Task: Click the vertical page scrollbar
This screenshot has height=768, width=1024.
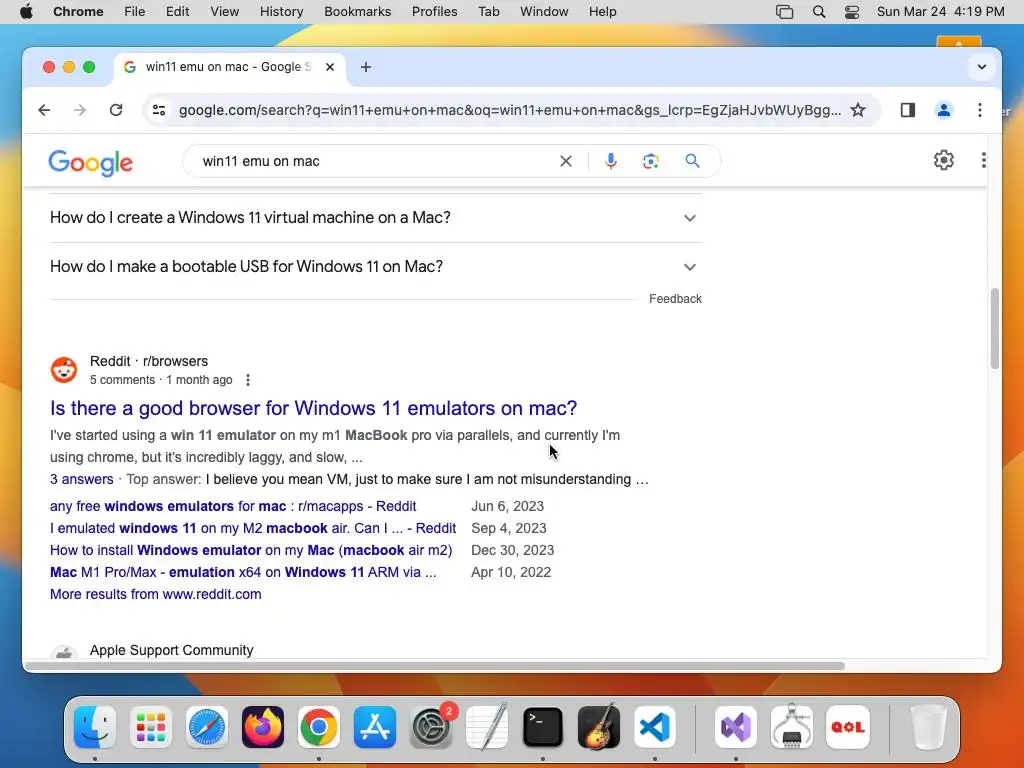Action: point(995,329)
